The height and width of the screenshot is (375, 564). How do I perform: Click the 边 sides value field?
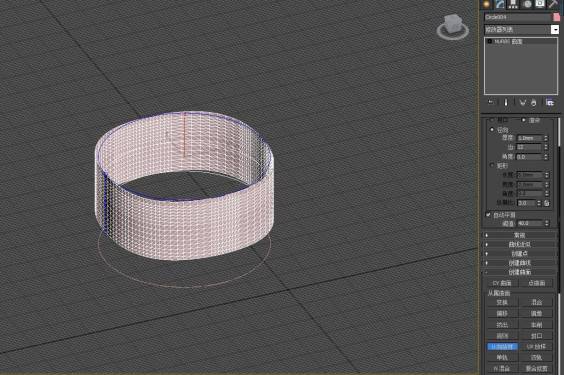(x=529, y=147)
